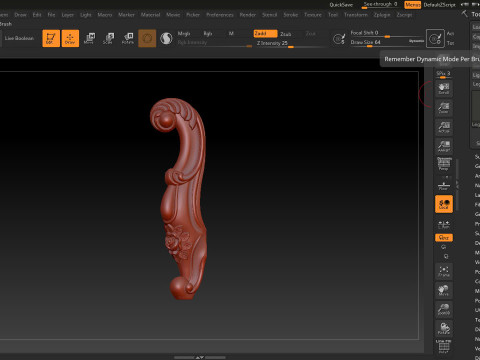Click the orange Menus button
Viewport: 480px width, 360px height.
click(413, 5)
